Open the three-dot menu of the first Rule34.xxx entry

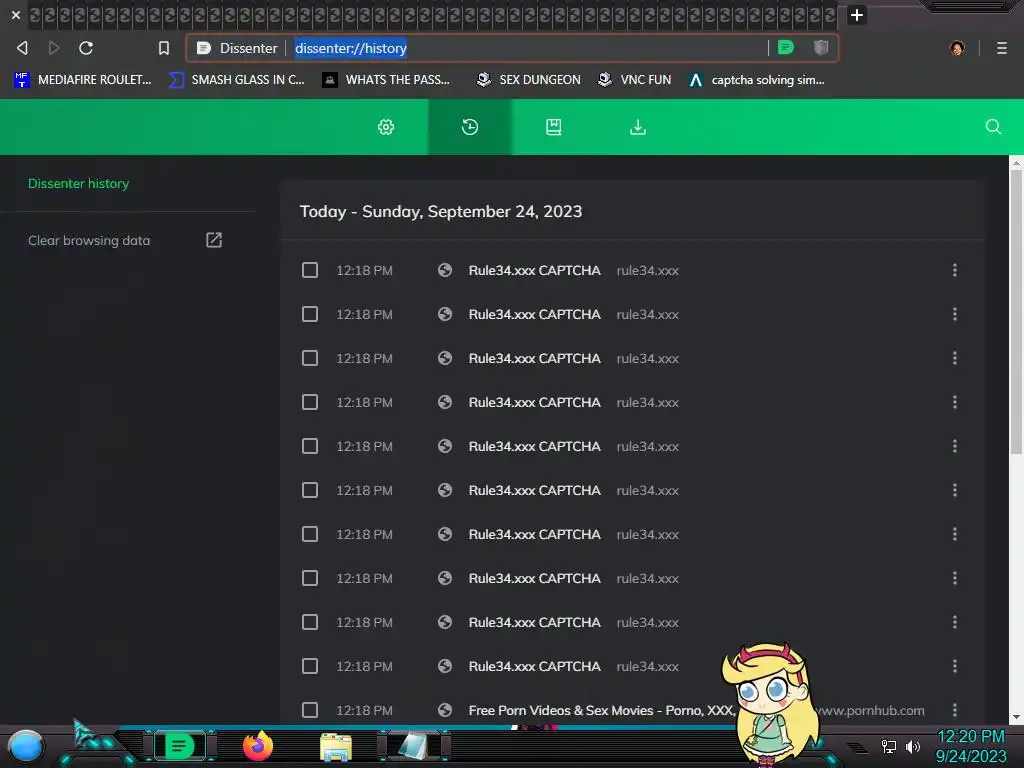(955, 270)
